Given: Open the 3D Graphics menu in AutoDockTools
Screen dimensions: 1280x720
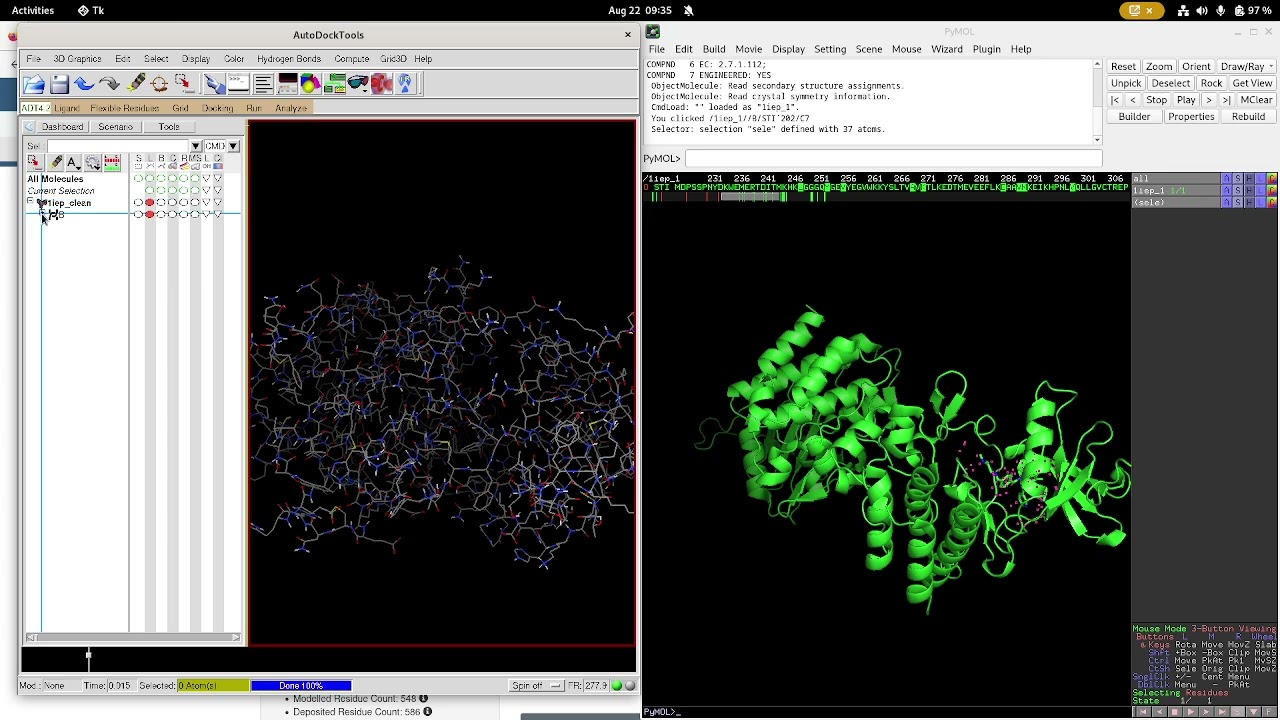Looking at the screenshot, I should (x=77, y=59).
